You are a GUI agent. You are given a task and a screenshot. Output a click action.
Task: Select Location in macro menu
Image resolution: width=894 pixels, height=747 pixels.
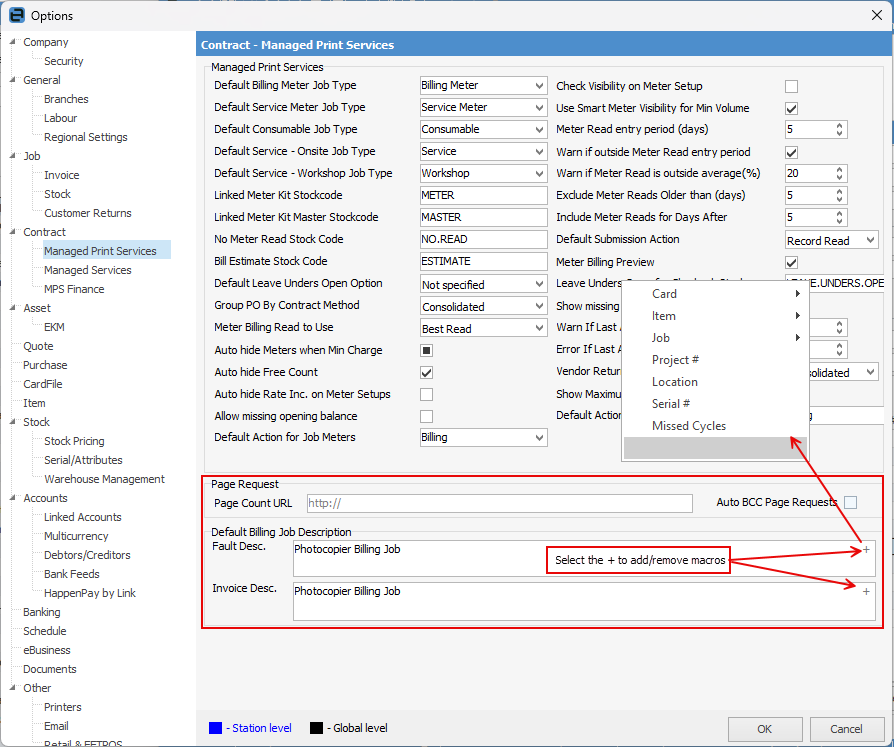point(674,382)
